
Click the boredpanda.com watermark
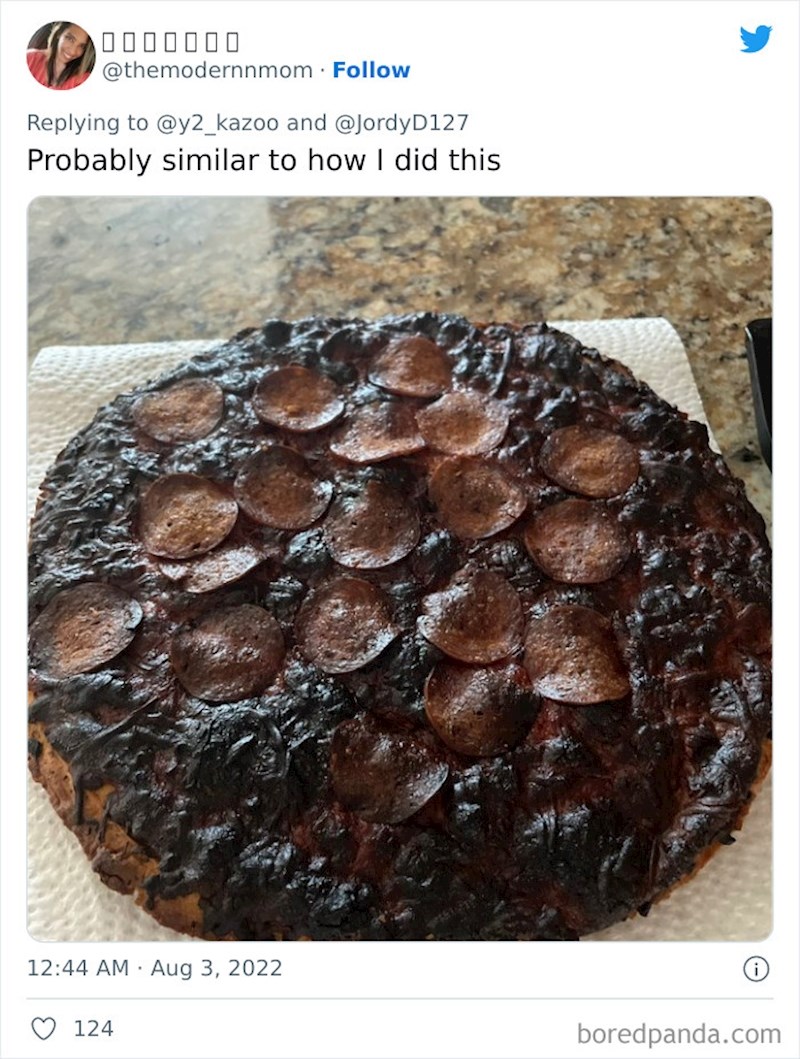click(x=678, y=1034)
